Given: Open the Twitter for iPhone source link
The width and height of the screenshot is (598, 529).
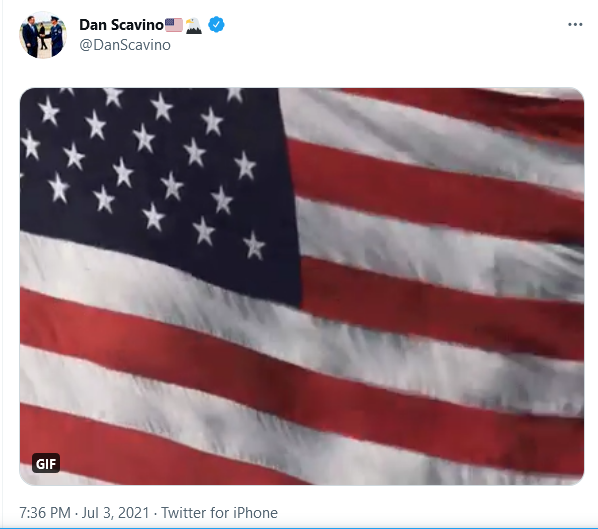Looking at the screenshot, I should [x=219, y=513].
